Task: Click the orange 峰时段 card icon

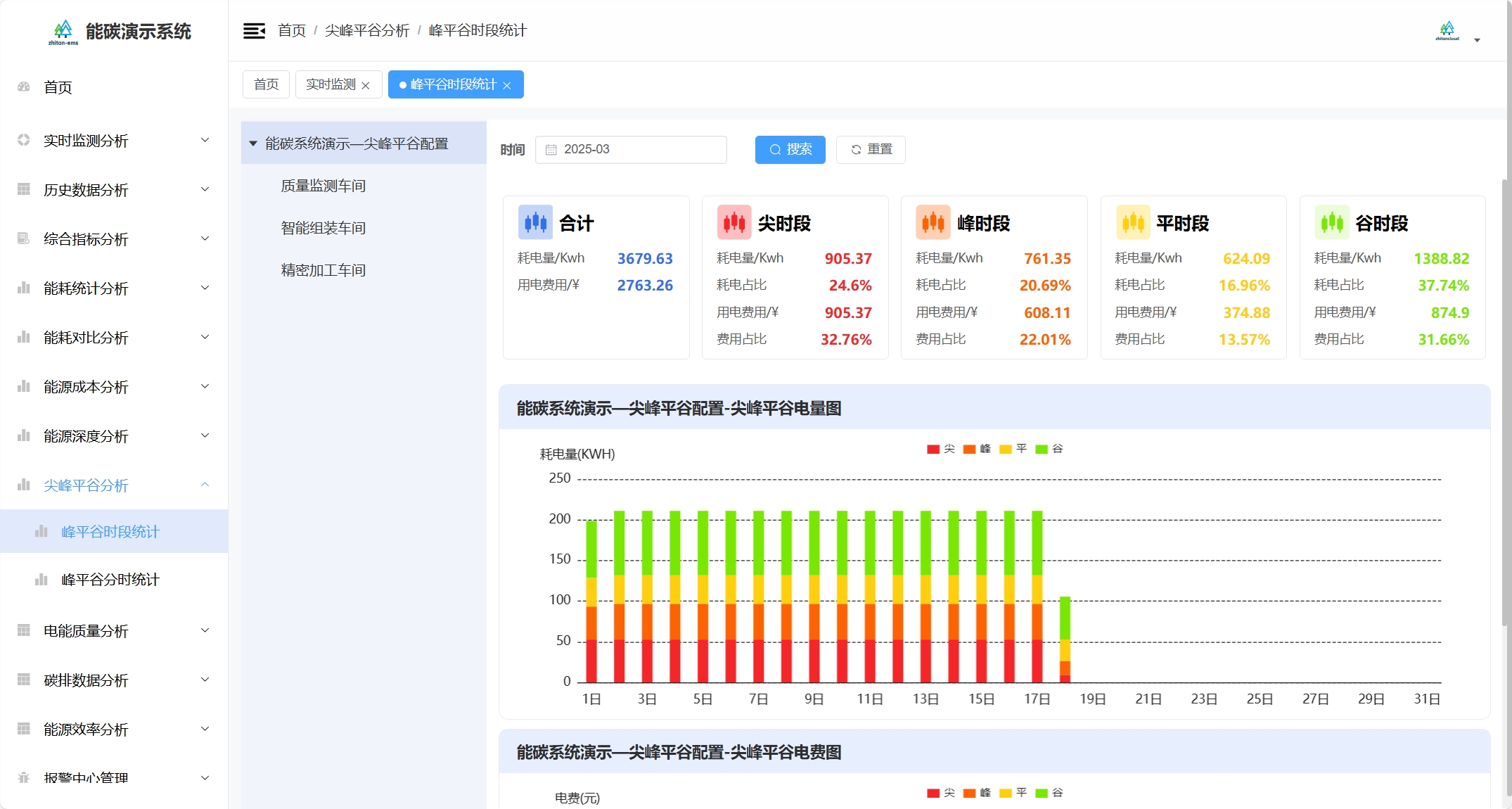Action: [x=933, y=223]
